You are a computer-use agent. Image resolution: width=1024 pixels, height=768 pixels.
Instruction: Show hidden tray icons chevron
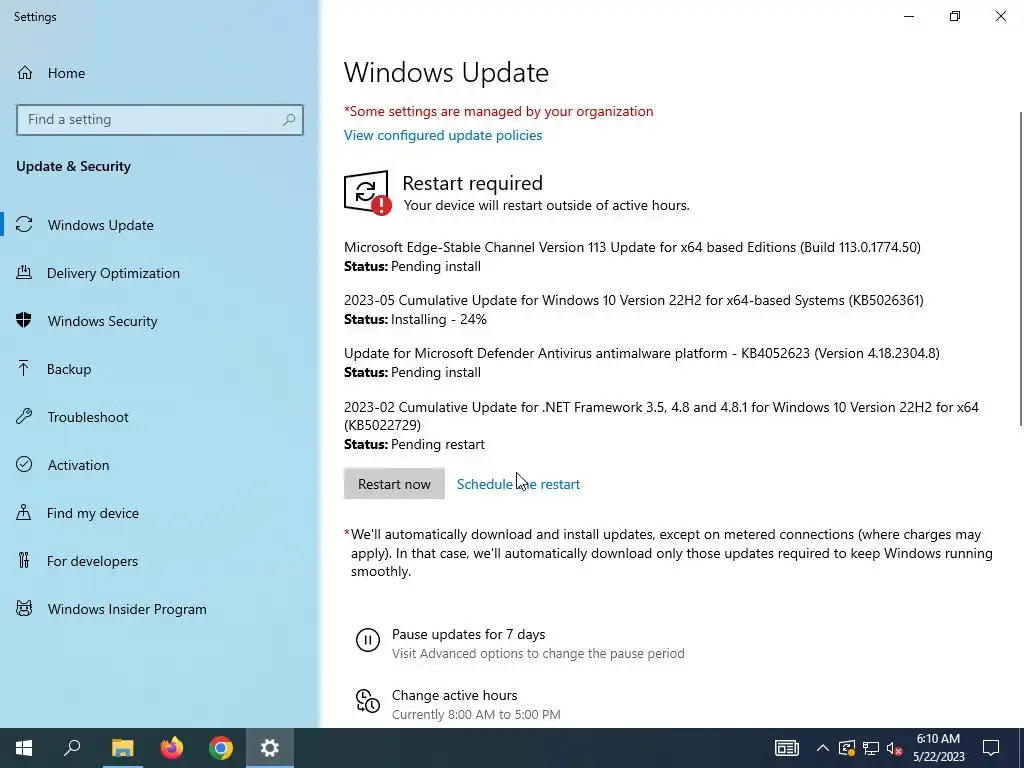coord(823,748)
